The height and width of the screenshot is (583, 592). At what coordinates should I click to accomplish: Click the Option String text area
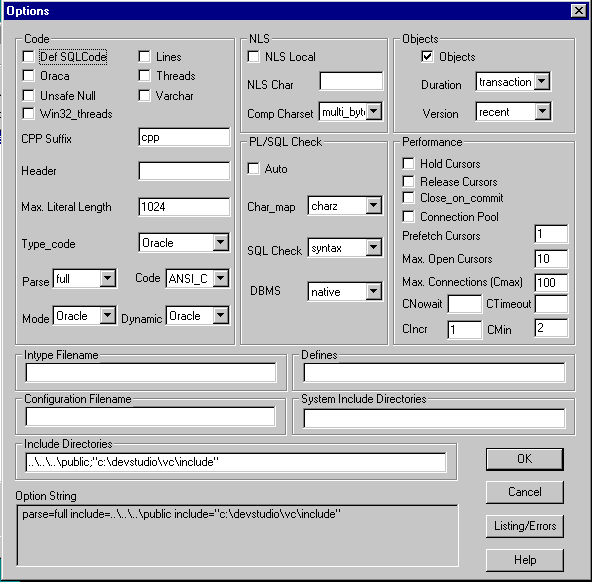pos(237,536)
